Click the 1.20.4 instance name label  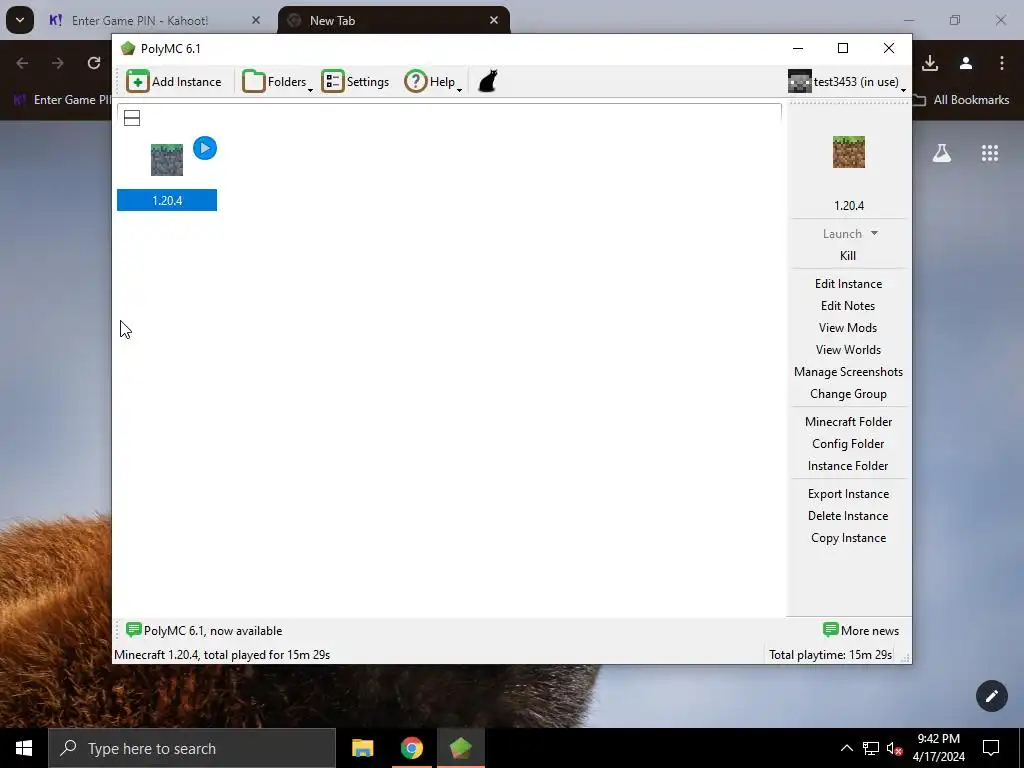pyautogui.click(x=167, y=200)
